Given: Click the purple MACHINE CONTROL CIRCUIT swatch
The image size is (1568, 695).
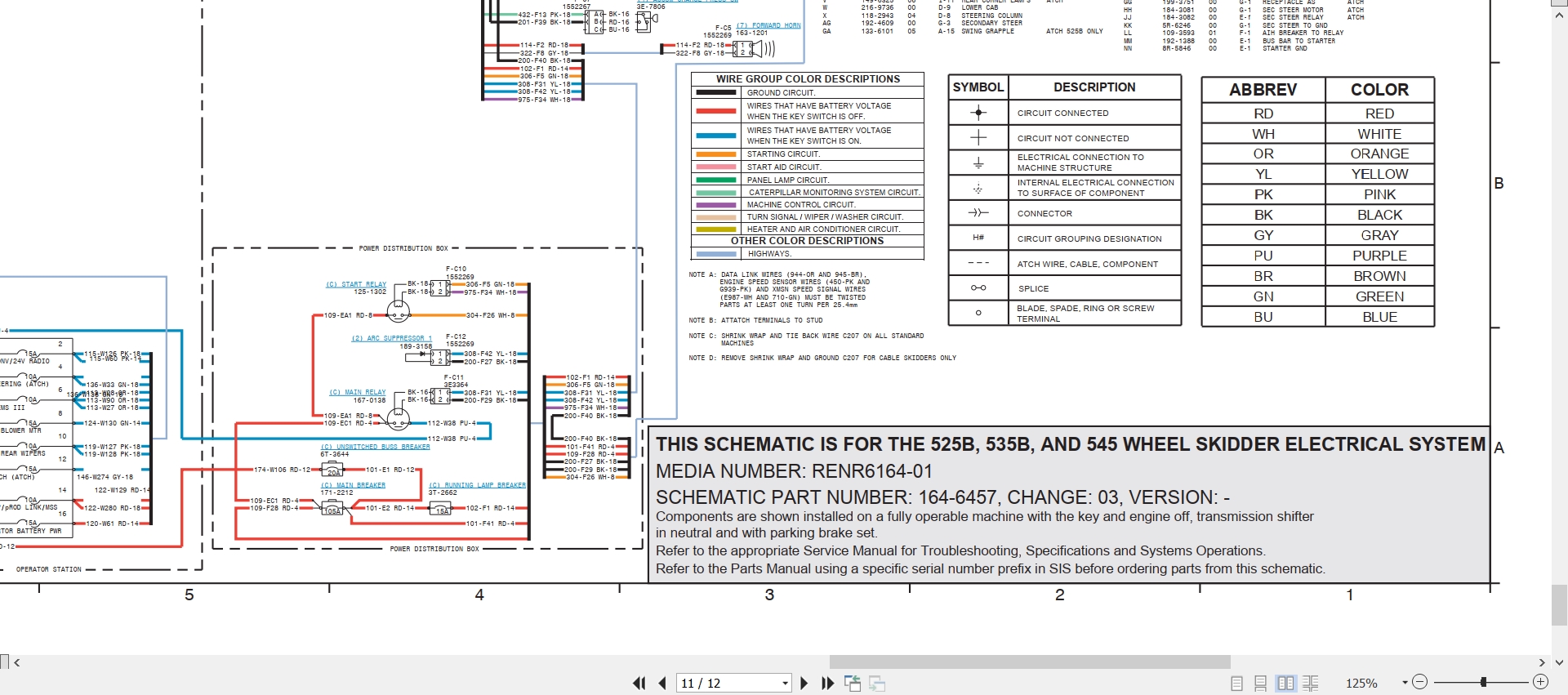Looking at the screenshot, I should [x=716, y=205].
